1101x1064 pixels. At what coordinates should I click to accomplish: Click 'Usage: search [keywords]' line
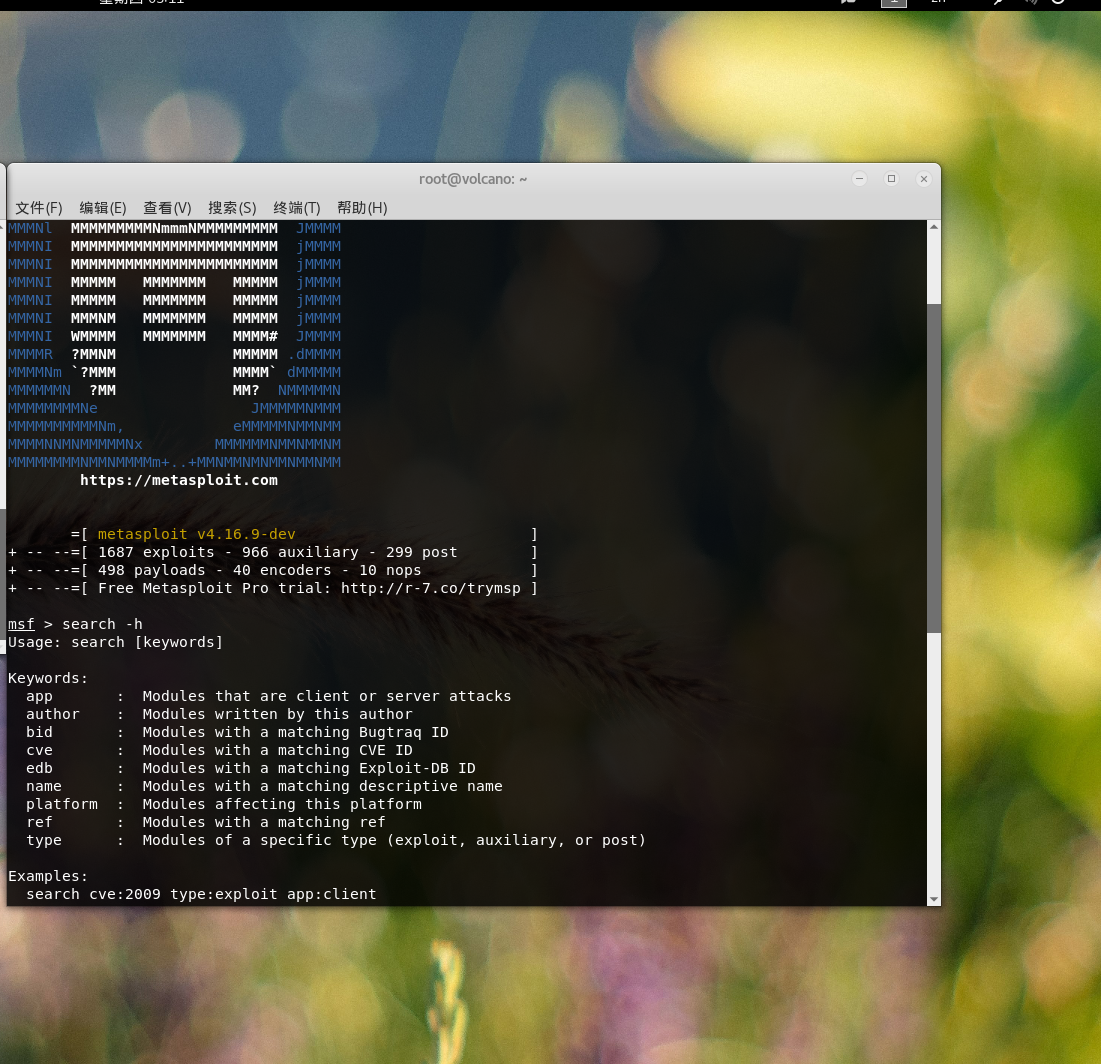point(115,643)
